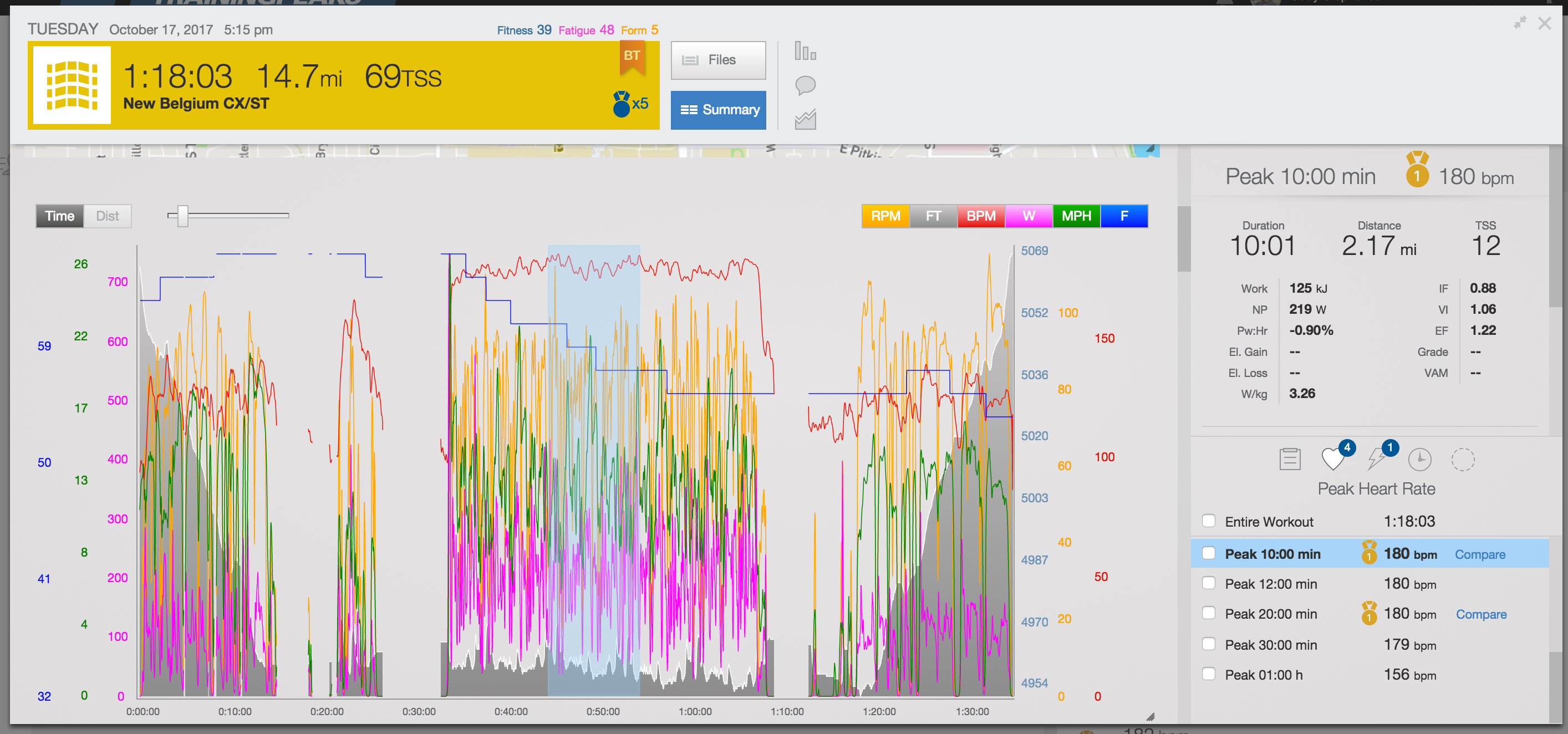Screen dimensions: 1568x734
Task: Select the lightning bolt peak power icon
Action: point(1376,459)
